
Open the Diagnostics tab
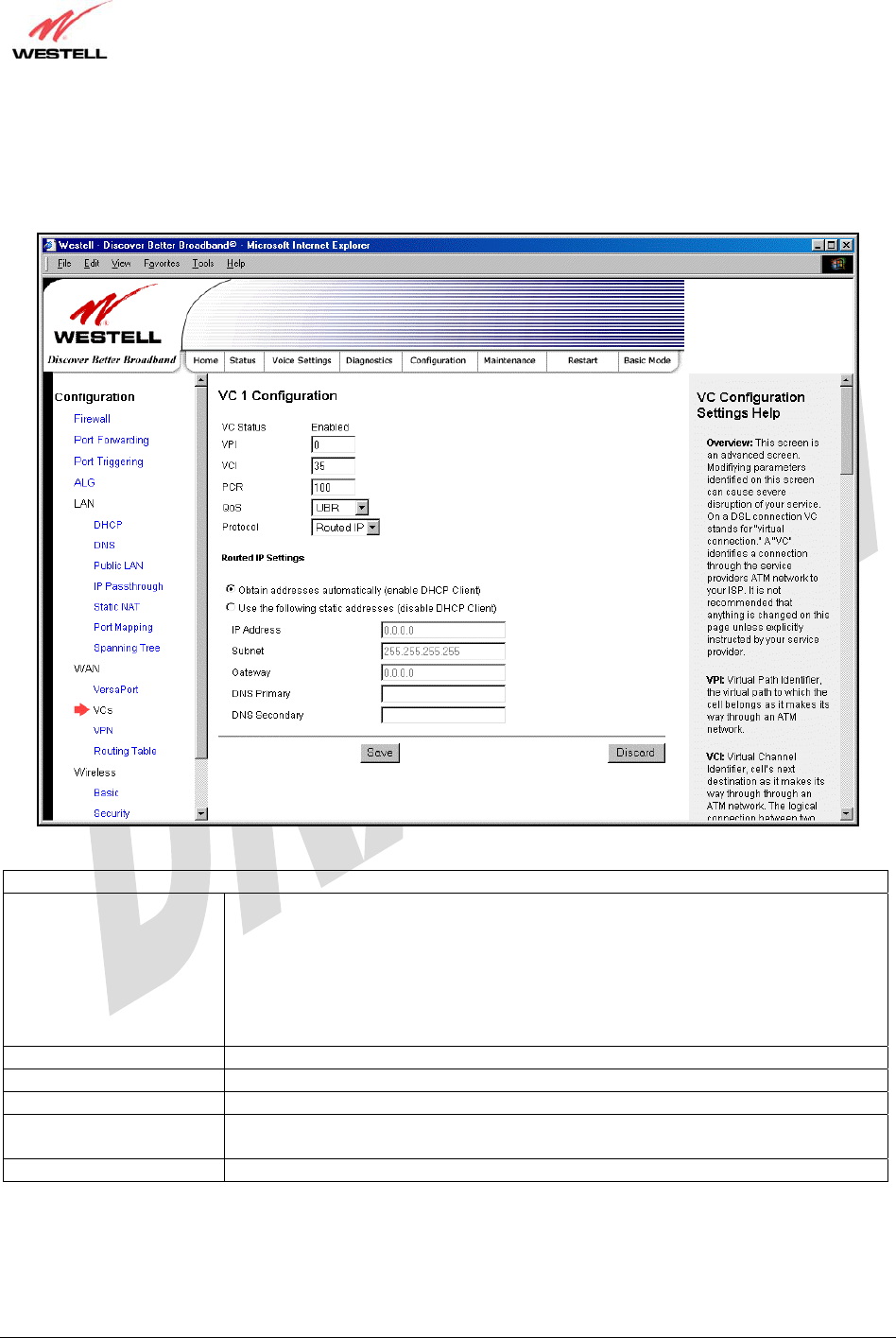coord(370,360)
